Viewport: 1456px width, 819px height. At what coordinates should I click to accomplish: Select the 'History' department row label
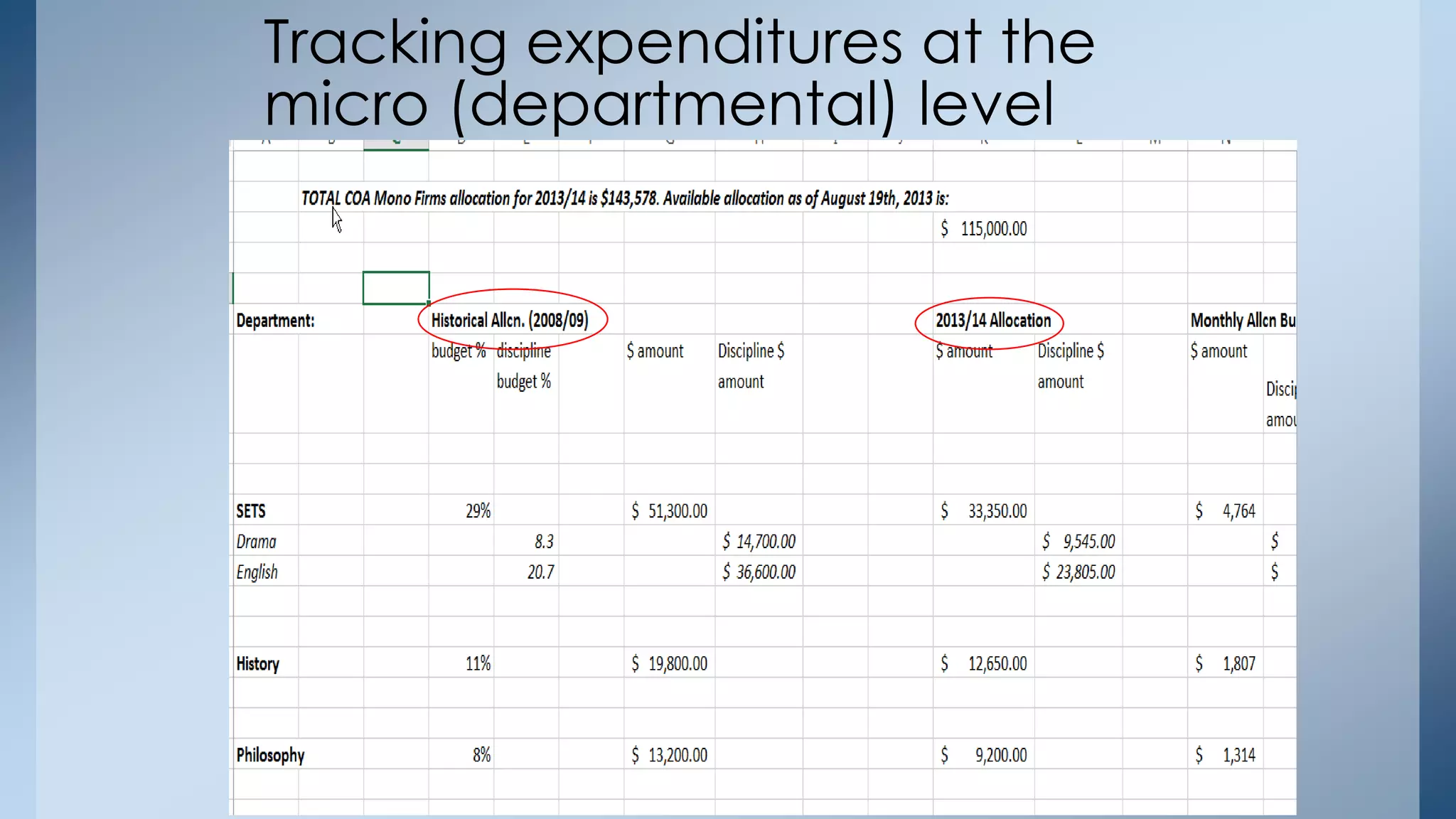(257, 664)
